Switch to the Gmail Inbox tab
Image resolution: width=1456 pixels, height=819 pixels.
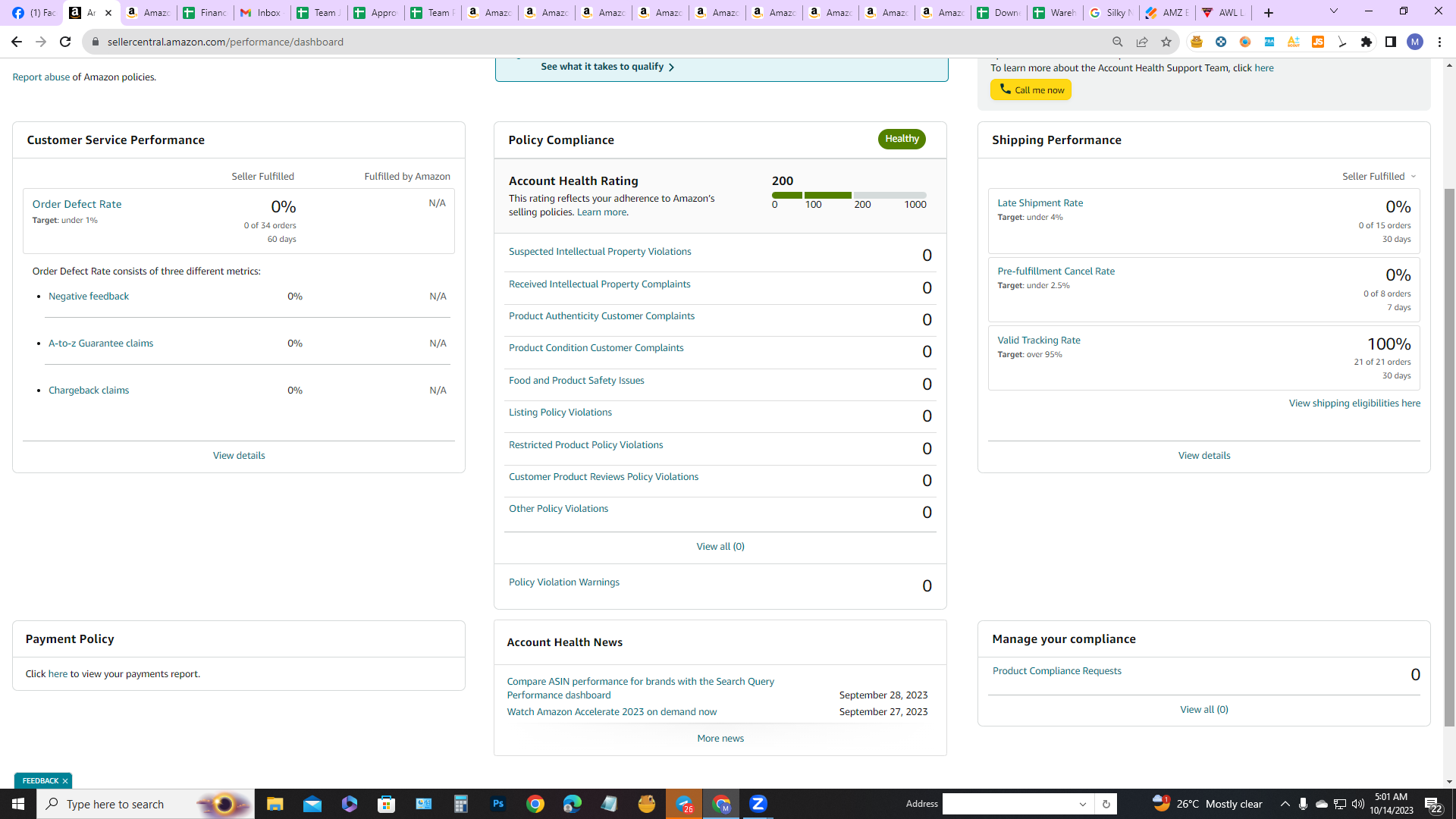262,13
